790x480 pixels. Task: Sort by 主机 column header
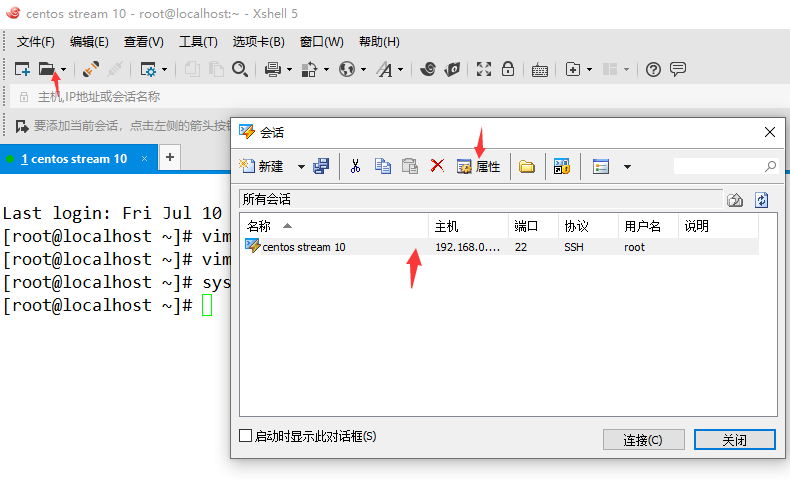coord(469,226)
